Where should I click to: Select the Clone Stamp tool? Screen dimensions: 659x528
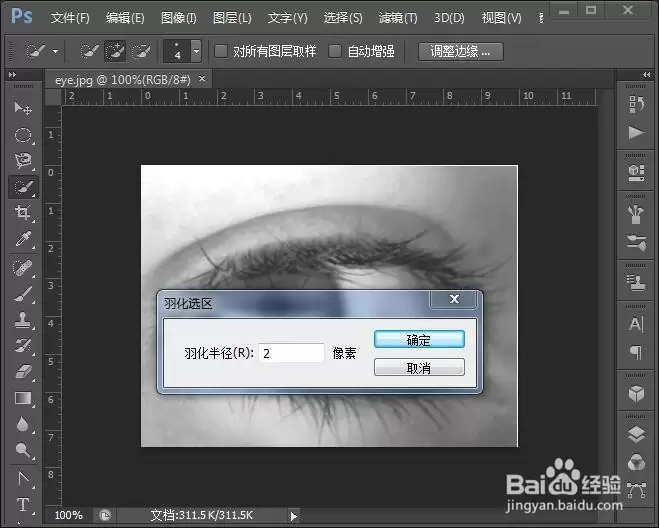pyautogui.click(x=23, y=319)
